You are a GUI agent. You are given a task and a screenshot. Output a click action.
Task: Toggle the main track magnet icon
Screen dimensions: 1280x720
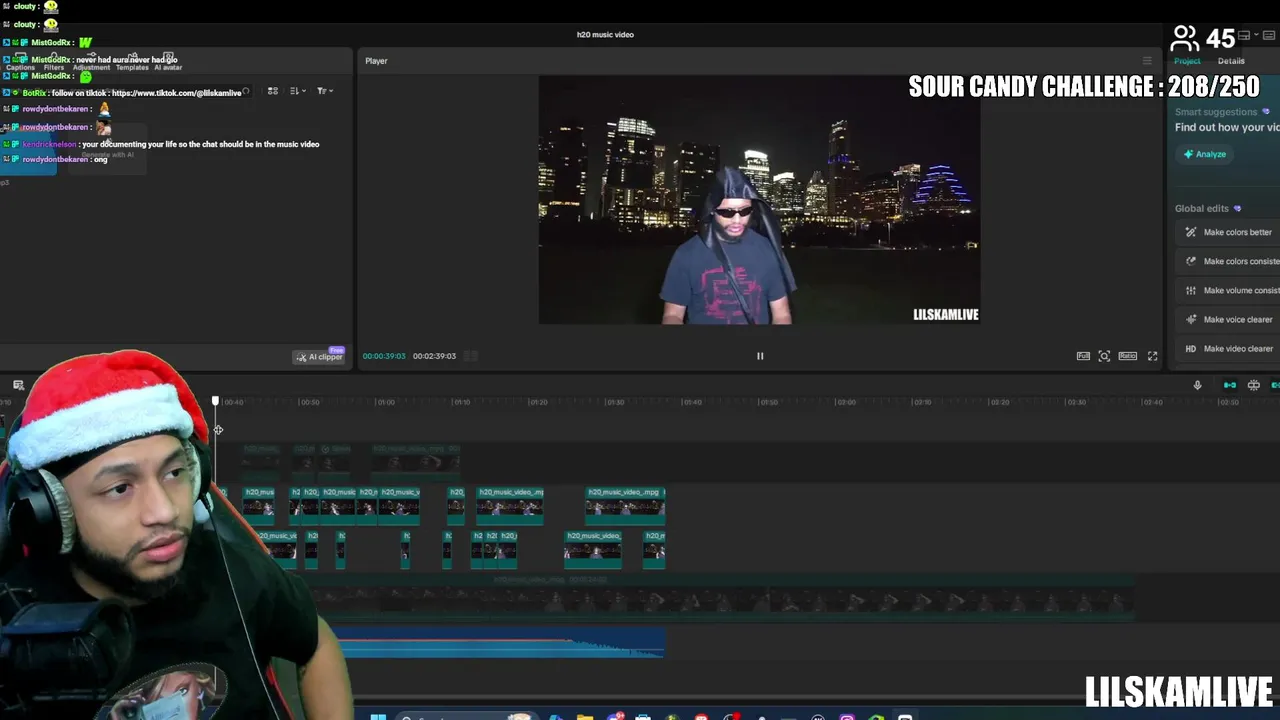click(x=1230, y=385)
